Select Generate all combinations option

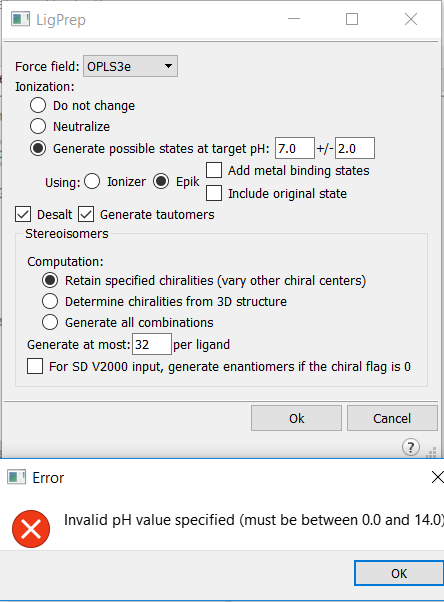tap(50, 322)
